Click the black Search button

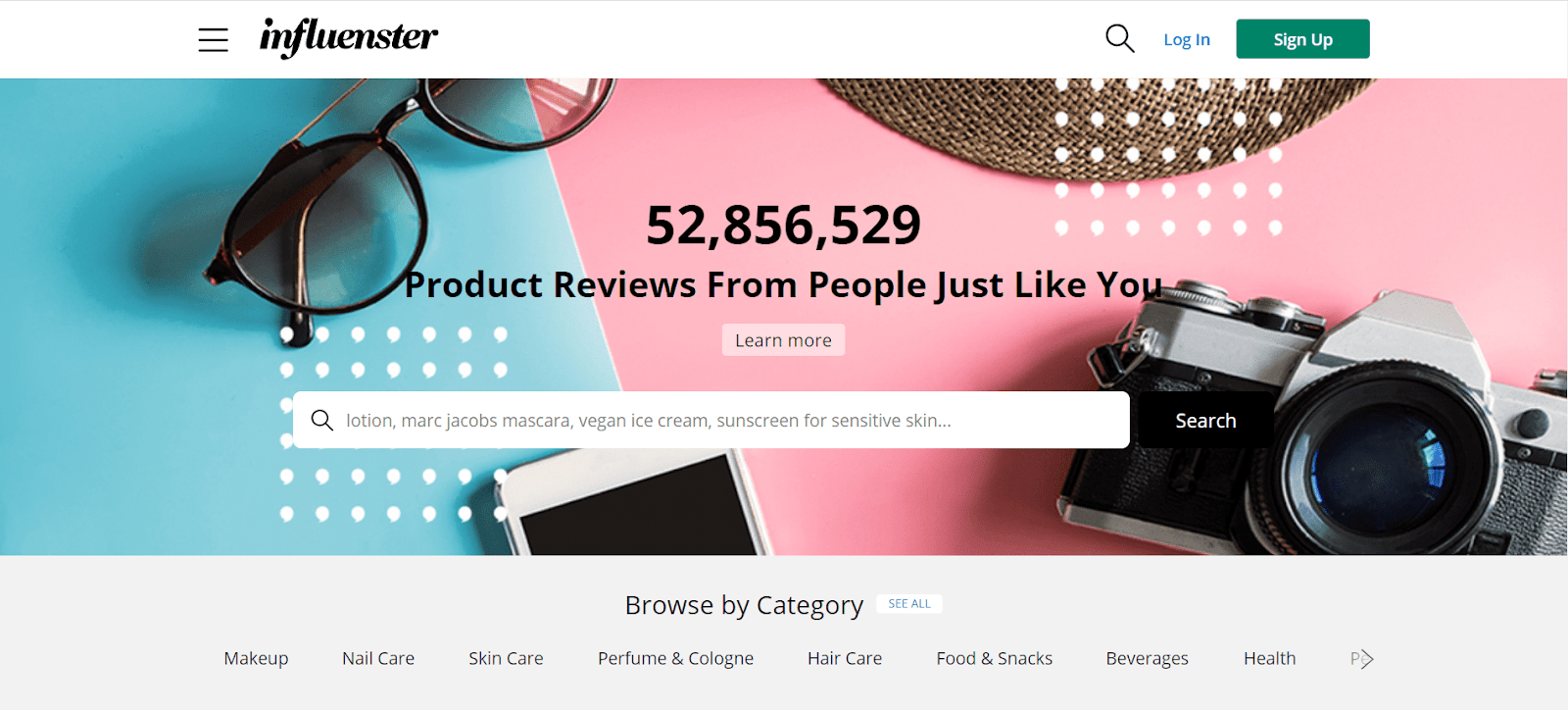coord(1205,421)
